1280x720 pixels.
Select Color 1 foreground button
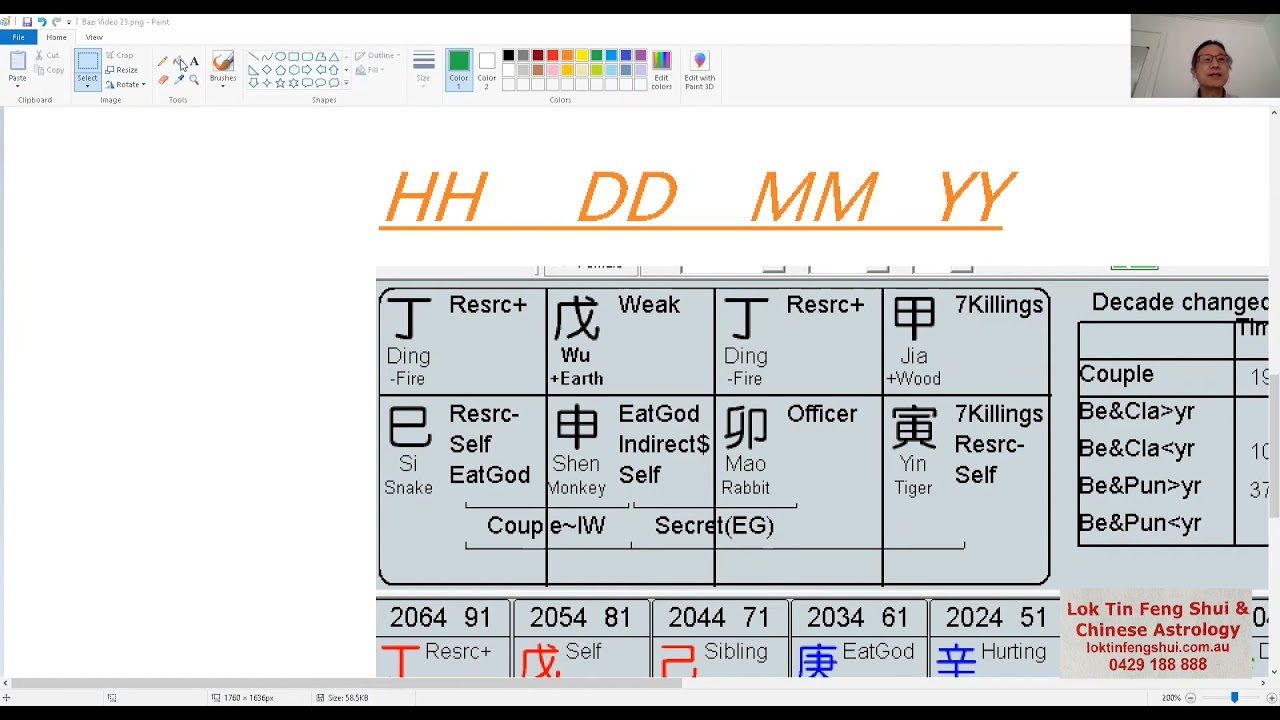tap(459, 70)
